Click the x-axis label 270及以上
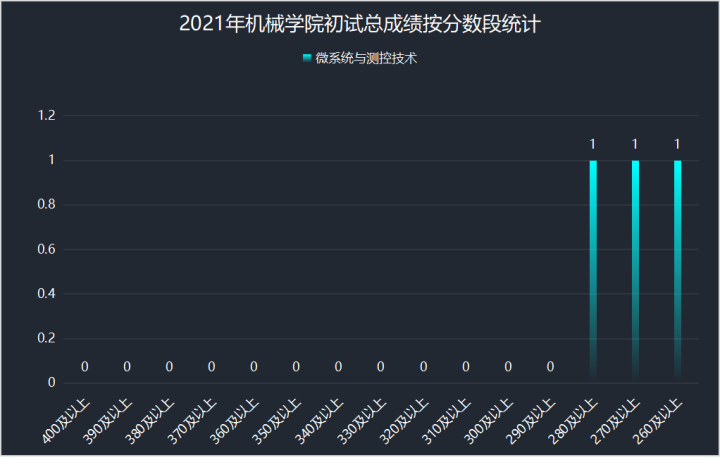This screenshot has width=720, height=465. pyautogui.click(x=616, y=421)
